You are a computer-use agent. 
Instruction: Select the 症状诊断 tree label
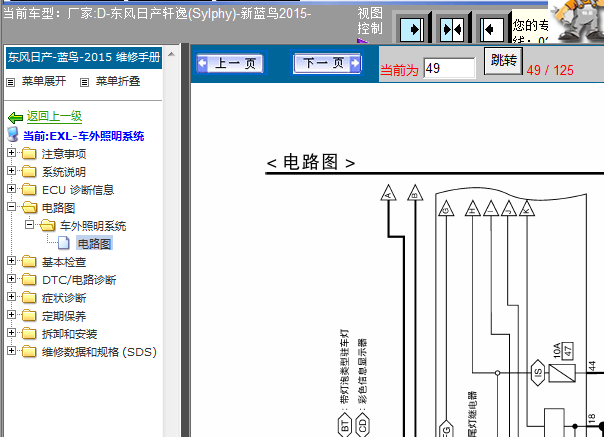pyautogui.click(x=64, y=298)
